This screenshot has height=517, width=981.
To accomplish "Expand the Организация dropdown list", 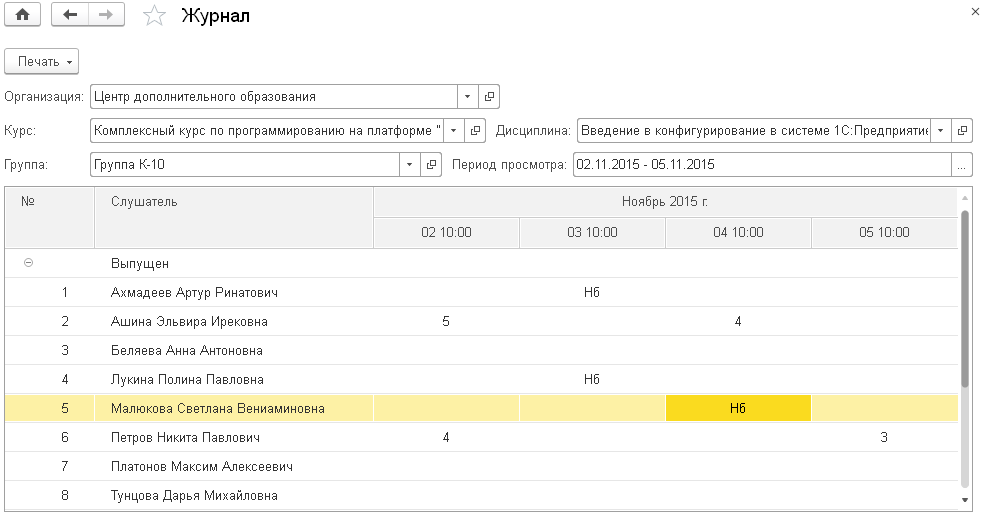I will 468,97.
